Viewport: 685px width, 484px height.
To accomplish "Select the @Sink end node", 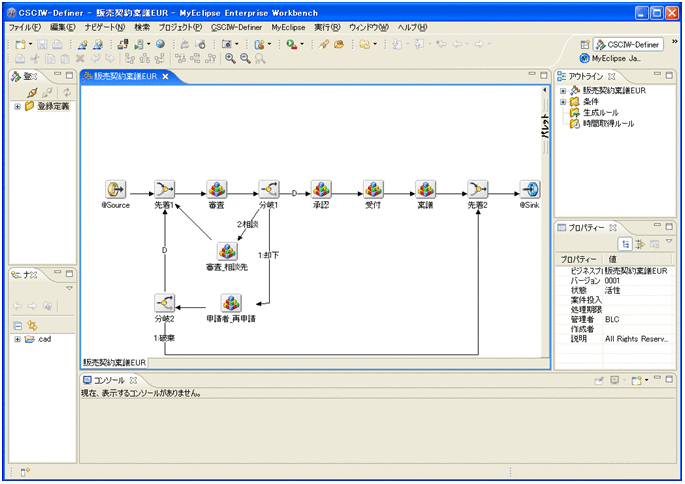I will (530, 189).
